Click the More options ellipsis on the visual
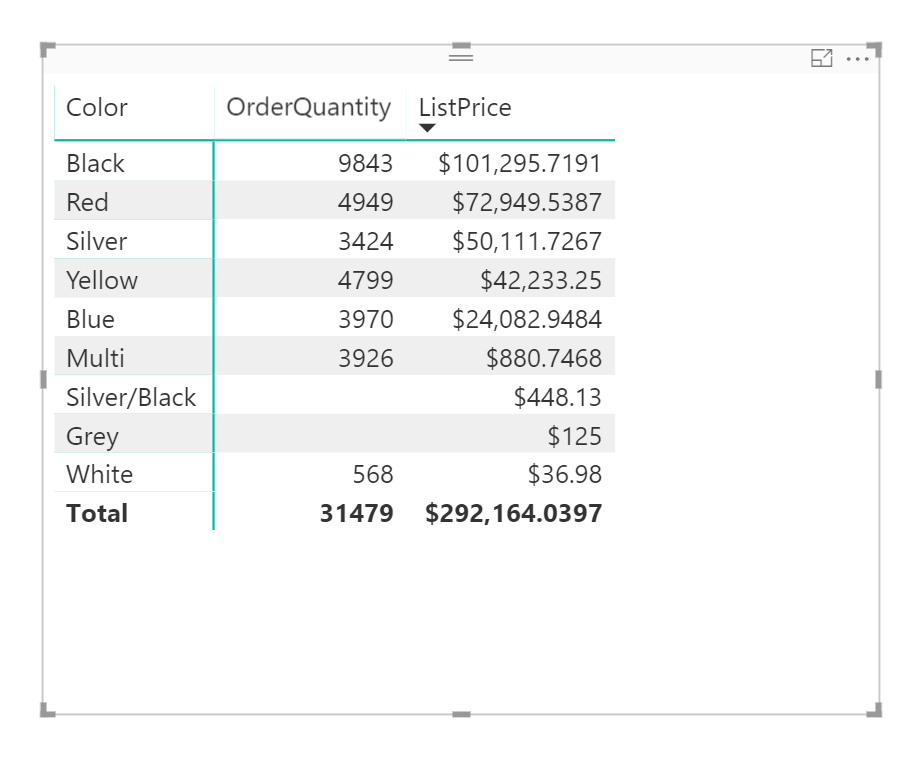 tap(858, 58)
